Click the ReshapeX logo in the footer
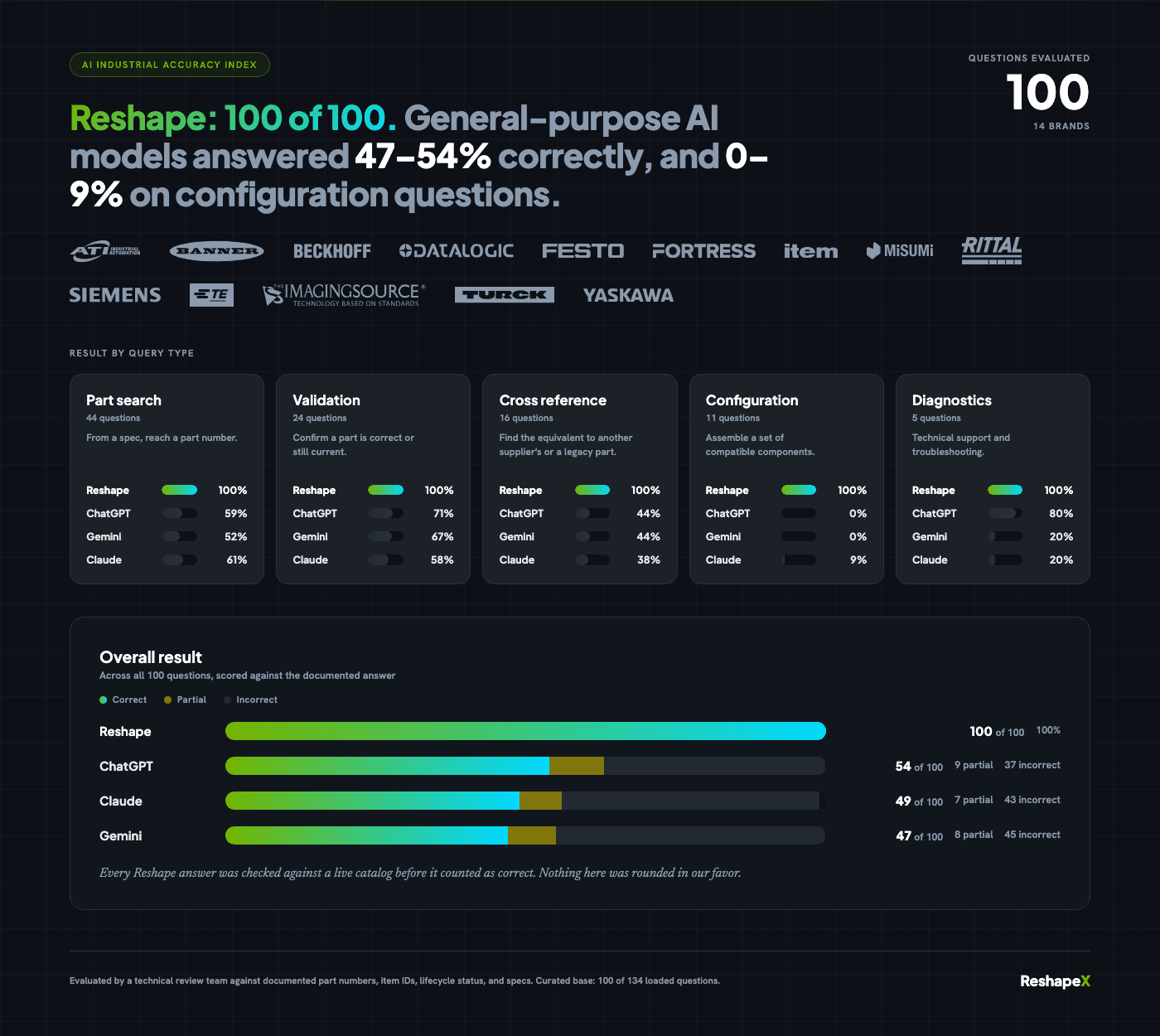 tap(1055, 981)
